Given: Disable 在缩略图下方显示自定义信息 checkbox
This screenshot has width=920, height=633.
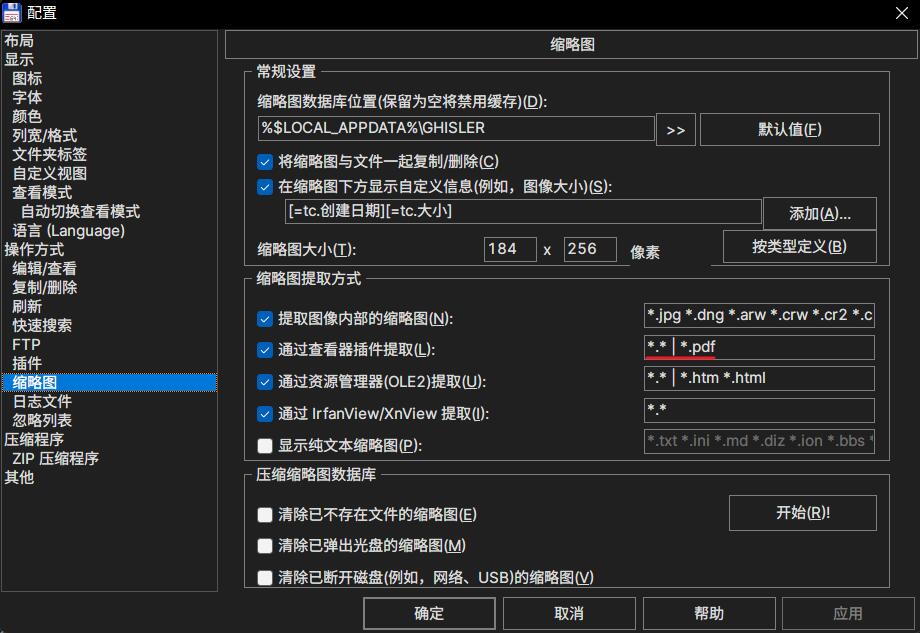Looking at the screenshot, I should pos(265,187).
